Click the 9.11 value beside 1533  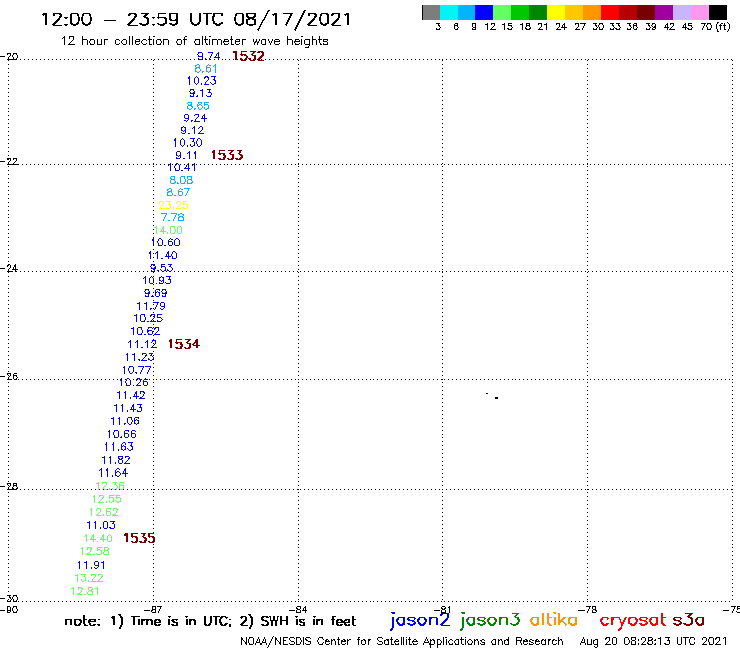pos(186,155)
